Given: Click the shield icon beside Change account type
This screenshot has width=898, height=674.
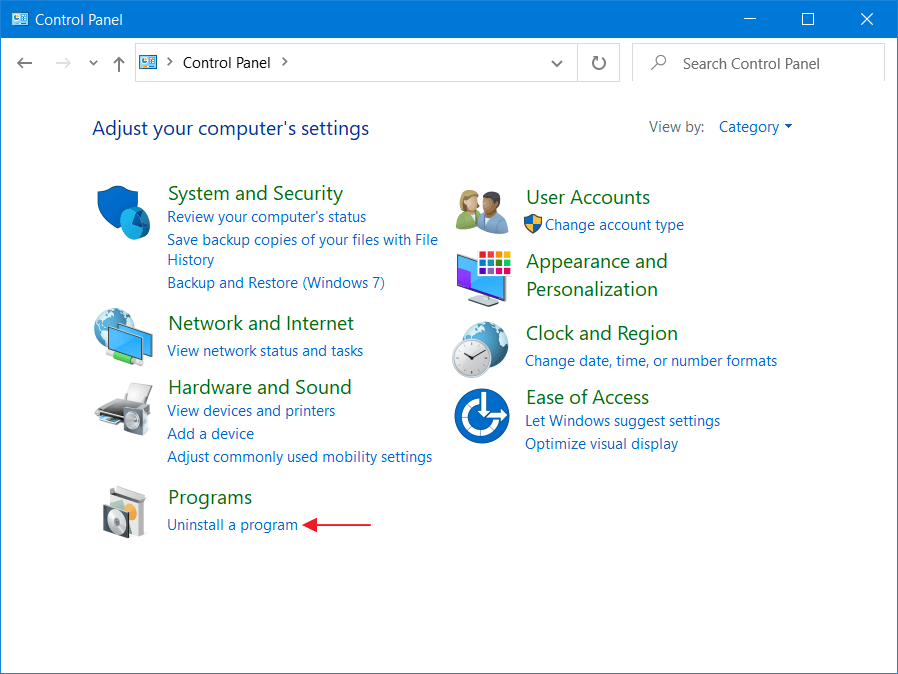Looking at the screenshot, I should point(533,224).
